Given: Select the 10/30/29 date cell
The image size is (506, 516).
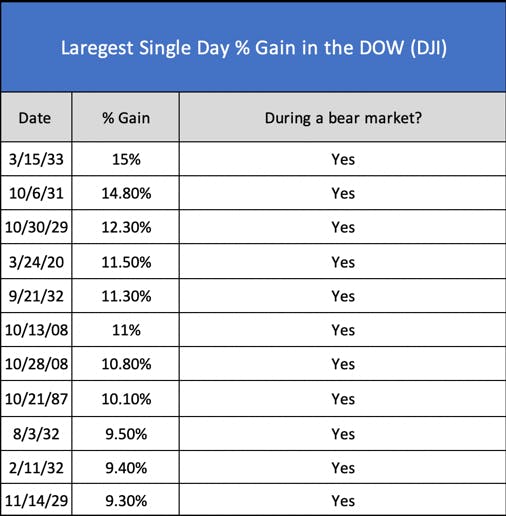Looking at the screenshot, I should pyautogui.click(x=36, y=227).
